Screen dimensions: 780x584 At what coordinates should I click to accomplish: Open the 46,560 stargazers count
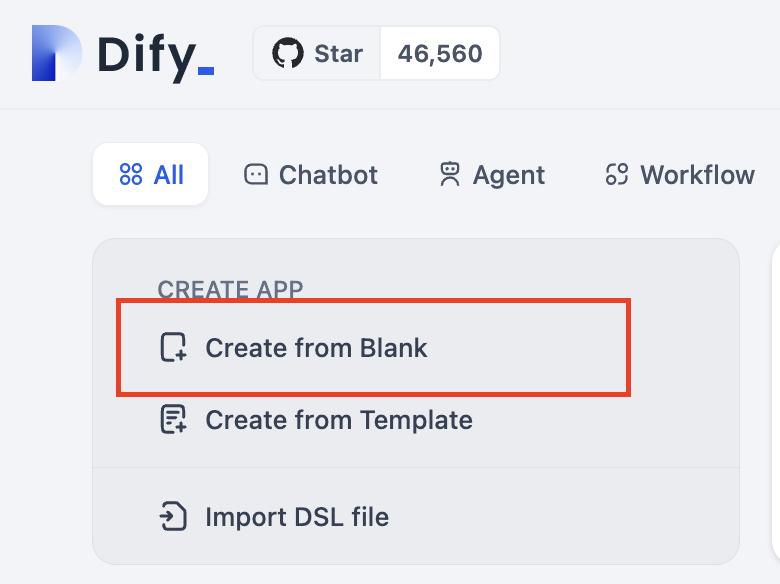(x=440, y=53)
